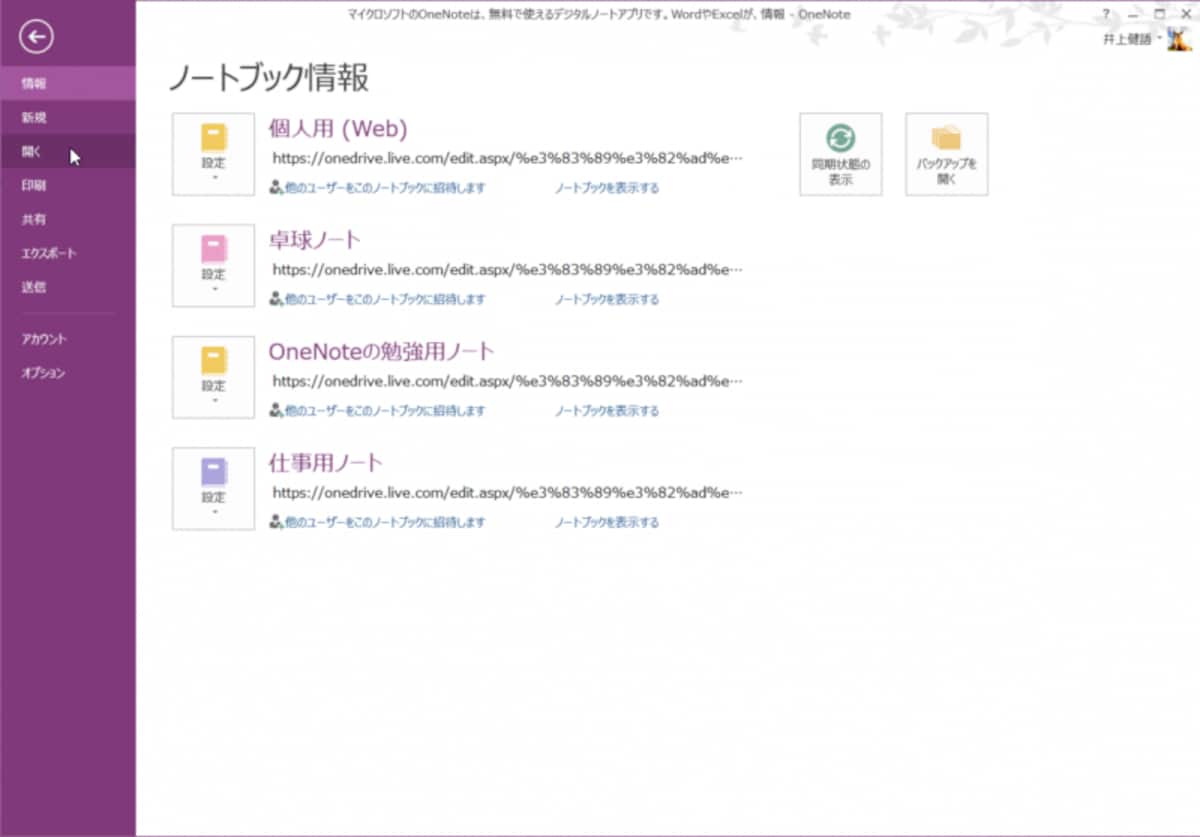Click ノートブックを表示する for 仕事用ノート
The image size is (1200, 837).
click(x=607, y=522)
